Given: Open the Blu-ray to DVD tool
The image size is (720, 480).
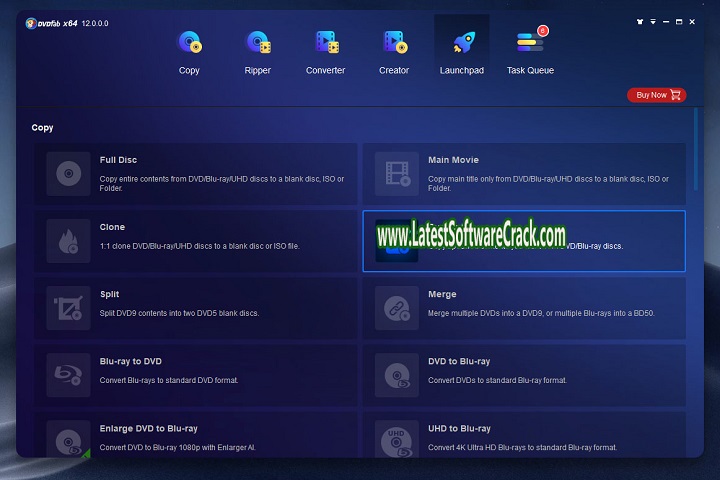Looking at the screenshot, I should click(196, 374).
